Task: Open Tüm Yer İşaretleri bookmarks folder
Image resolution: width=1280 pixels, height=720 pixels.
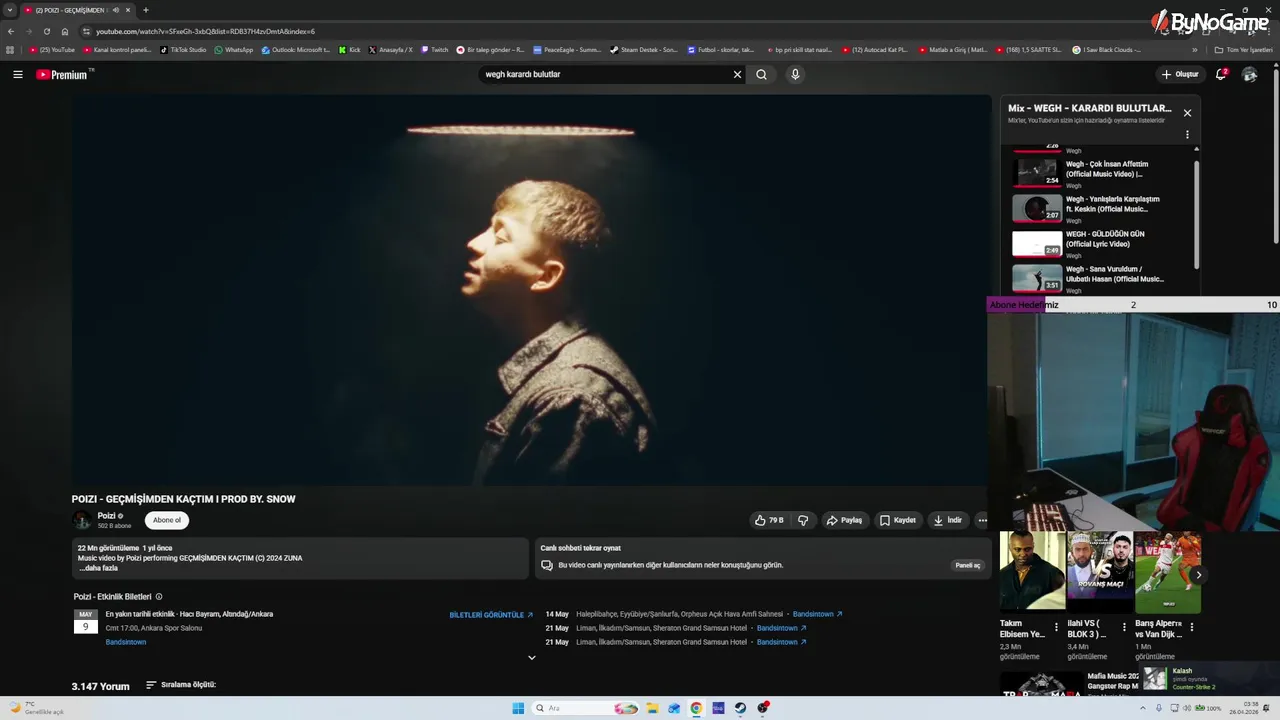Action: click(x=1244, y=49)
